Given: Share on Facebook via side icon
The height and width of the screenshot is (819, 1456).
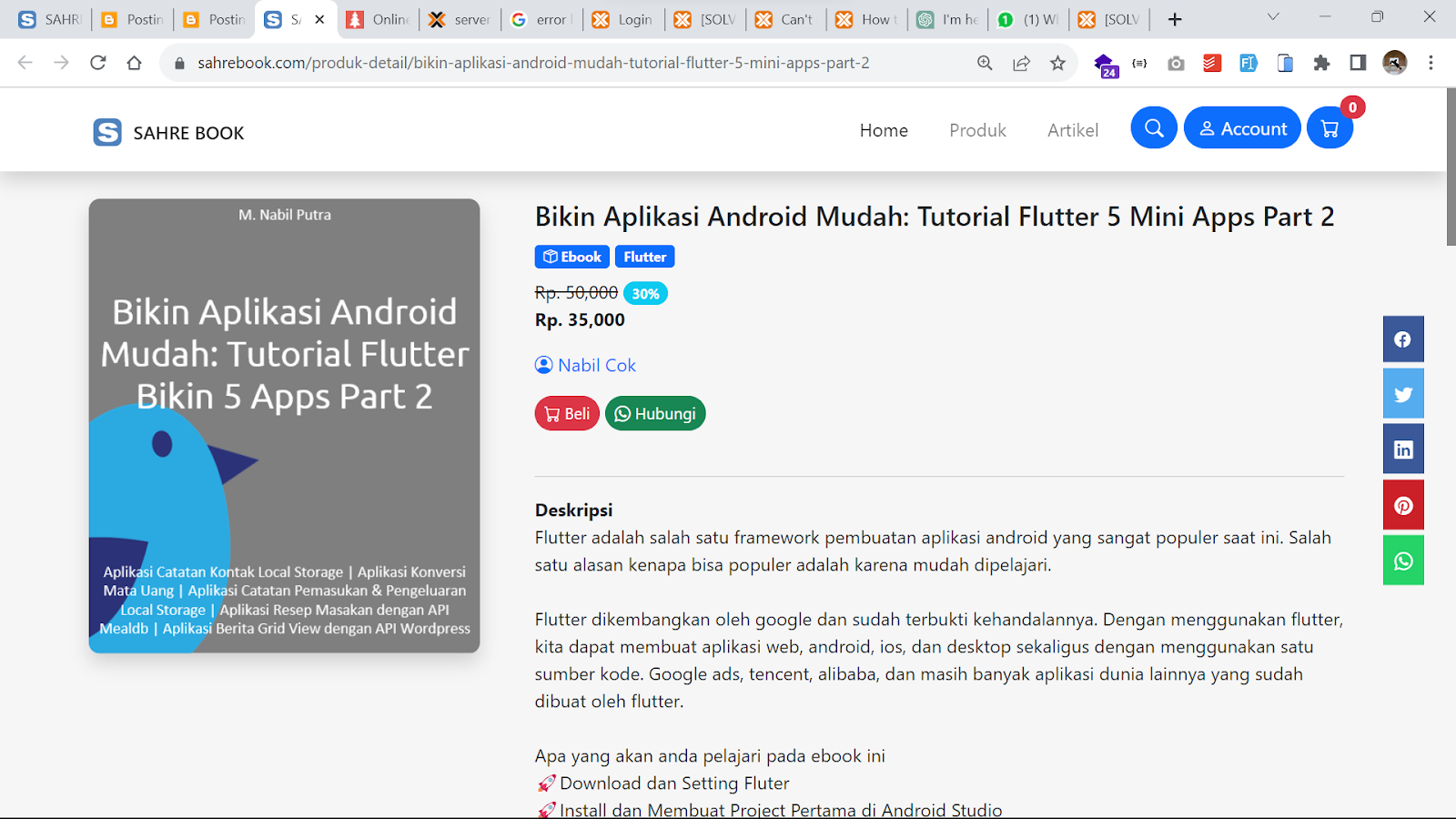Looking at the screenshot, I should (x=1403, y=339).
